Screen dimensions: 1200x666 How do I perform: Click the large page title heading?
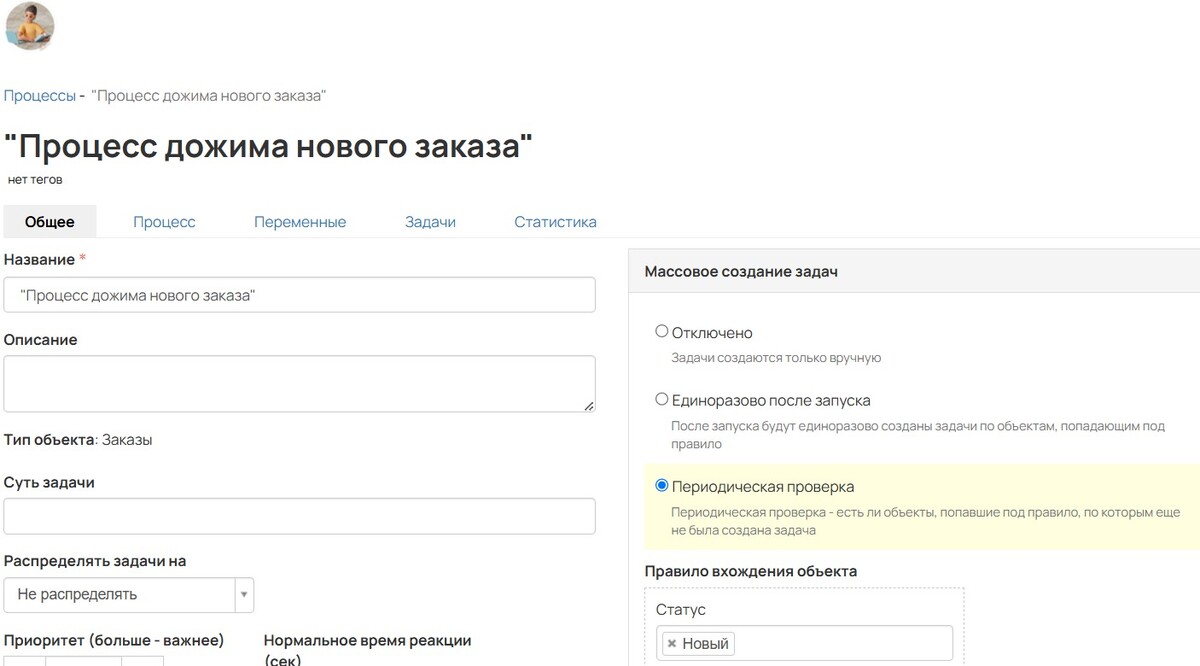[268, 146]
